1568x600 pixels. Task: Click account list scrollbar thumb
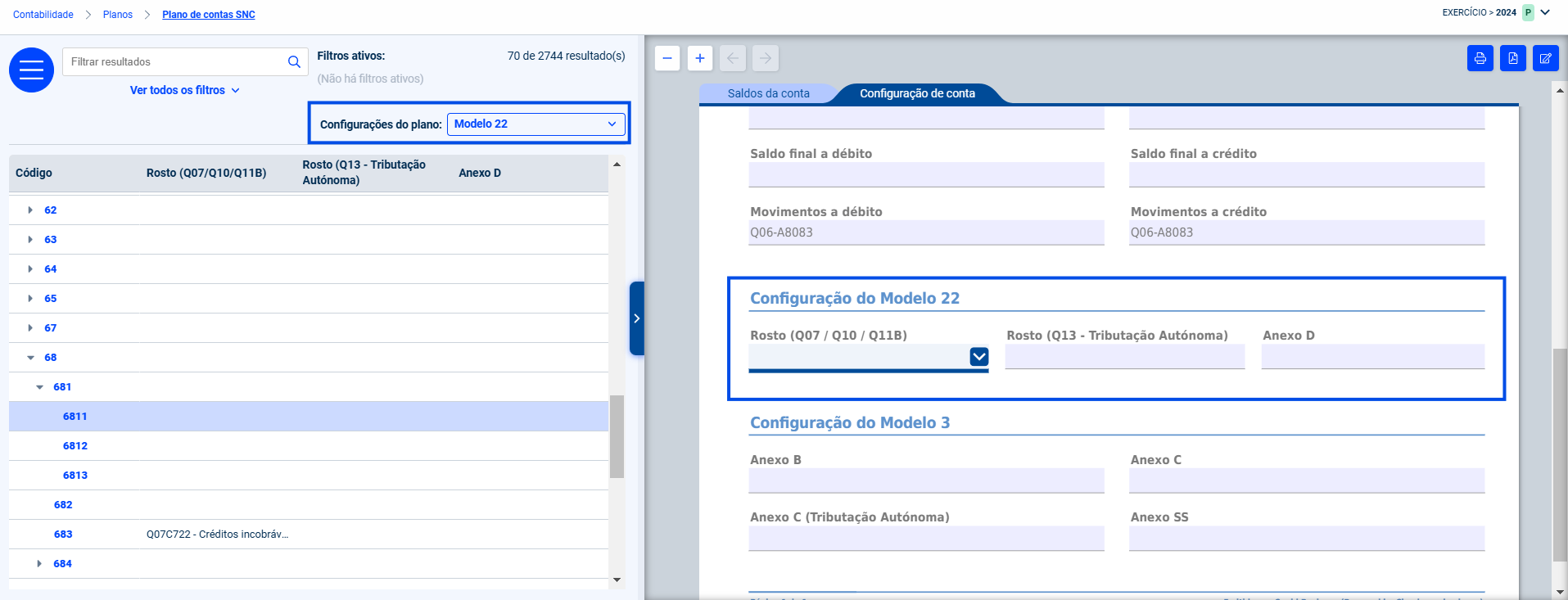coord(617,436)
